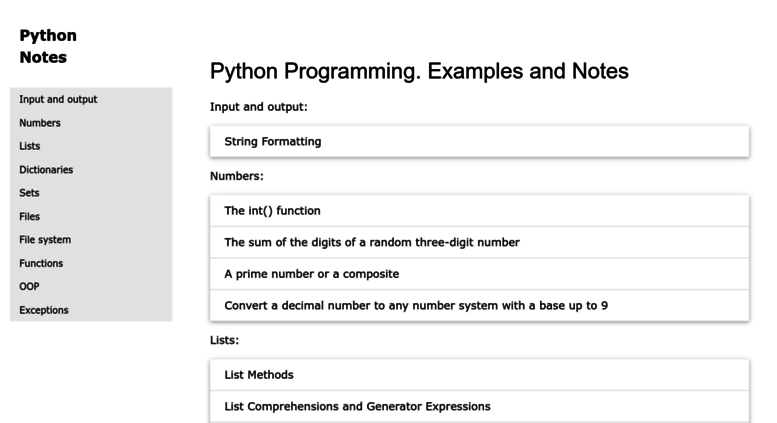
Task: Open Convert a decimal number article
Action: tap(479, 306)
